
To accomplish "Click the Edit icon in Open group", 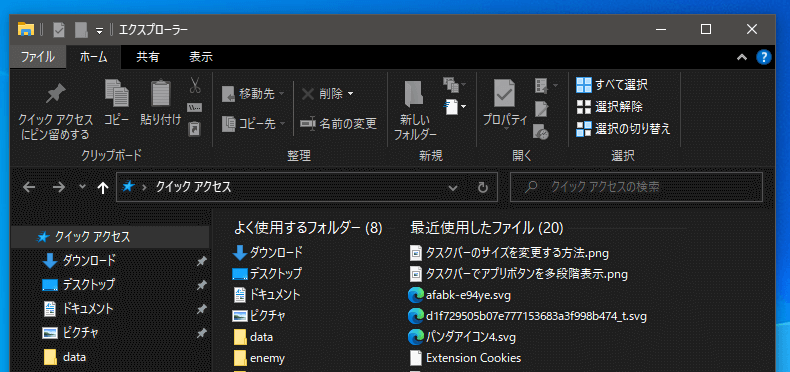I will click(x=542, y=109).
